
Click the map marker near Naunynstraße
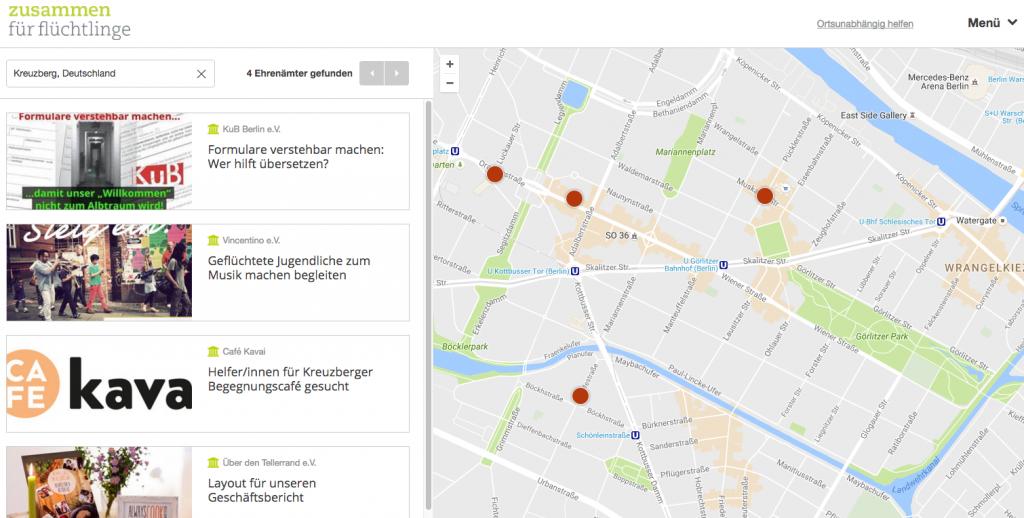pos(574,198)
